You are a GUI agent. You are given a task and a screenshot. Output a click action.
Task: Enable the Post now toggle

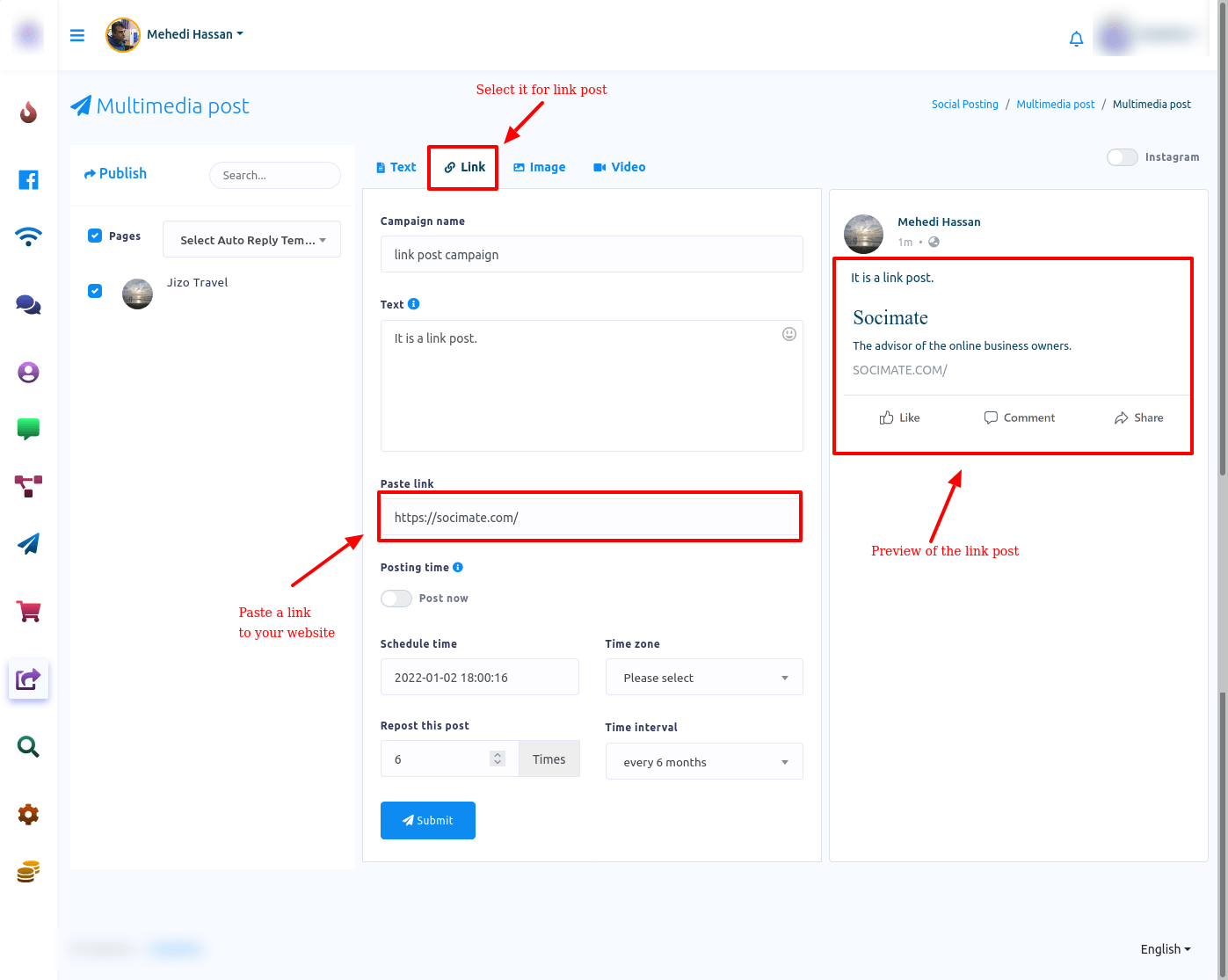pos(396,599)
